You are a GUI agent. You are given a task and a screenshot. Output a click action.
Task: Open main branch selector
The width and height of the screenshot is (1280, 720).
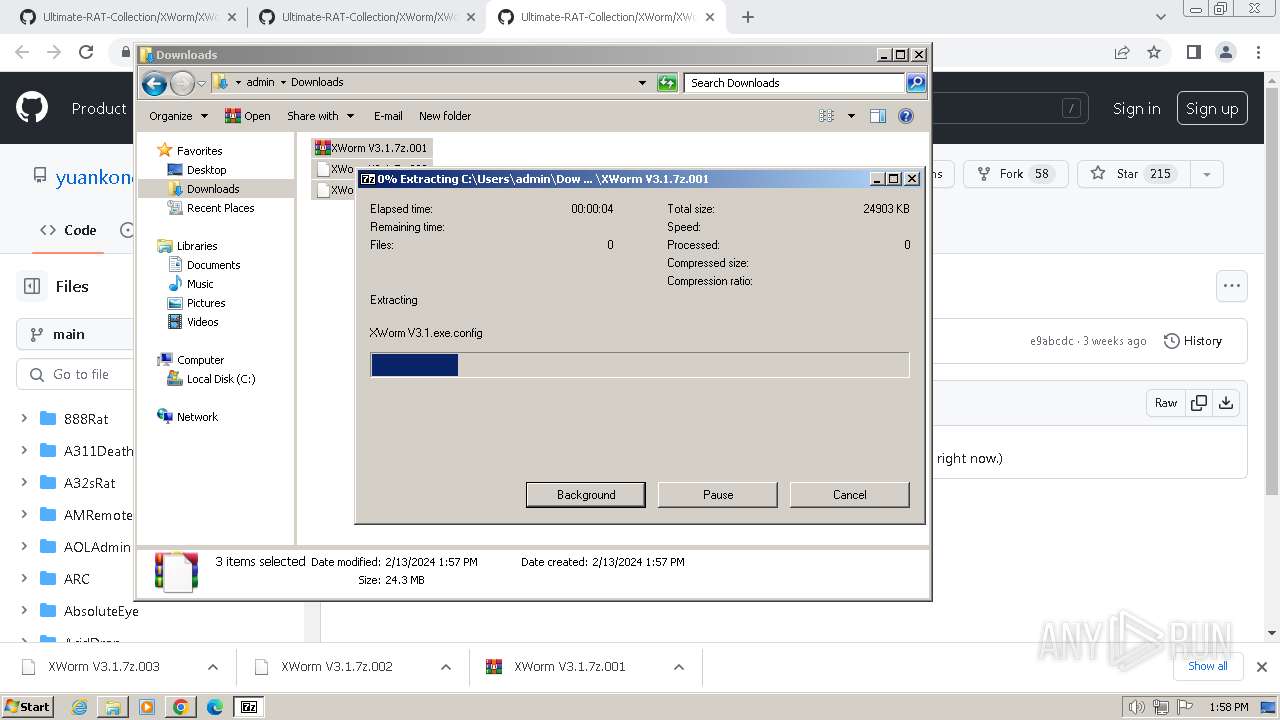tap(75, 334)
